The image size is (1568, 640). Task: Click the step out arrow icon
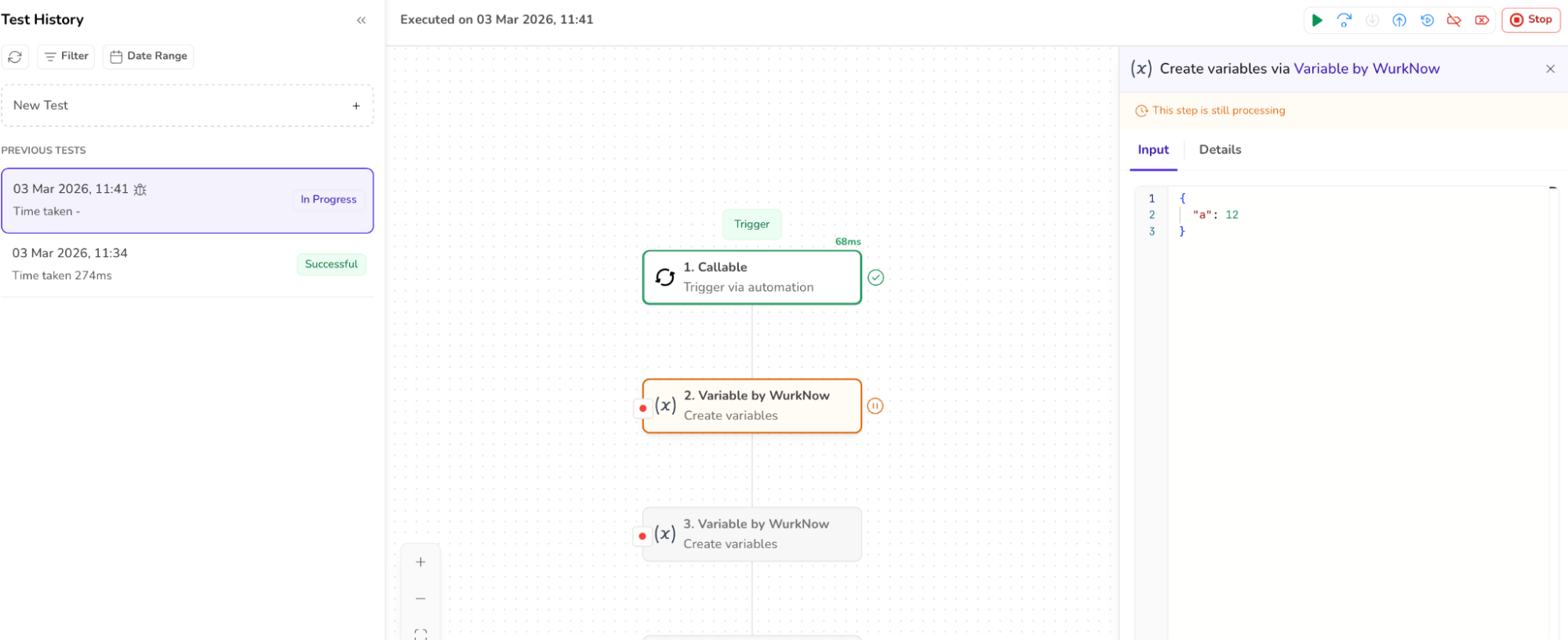(x=1399, y=20)
